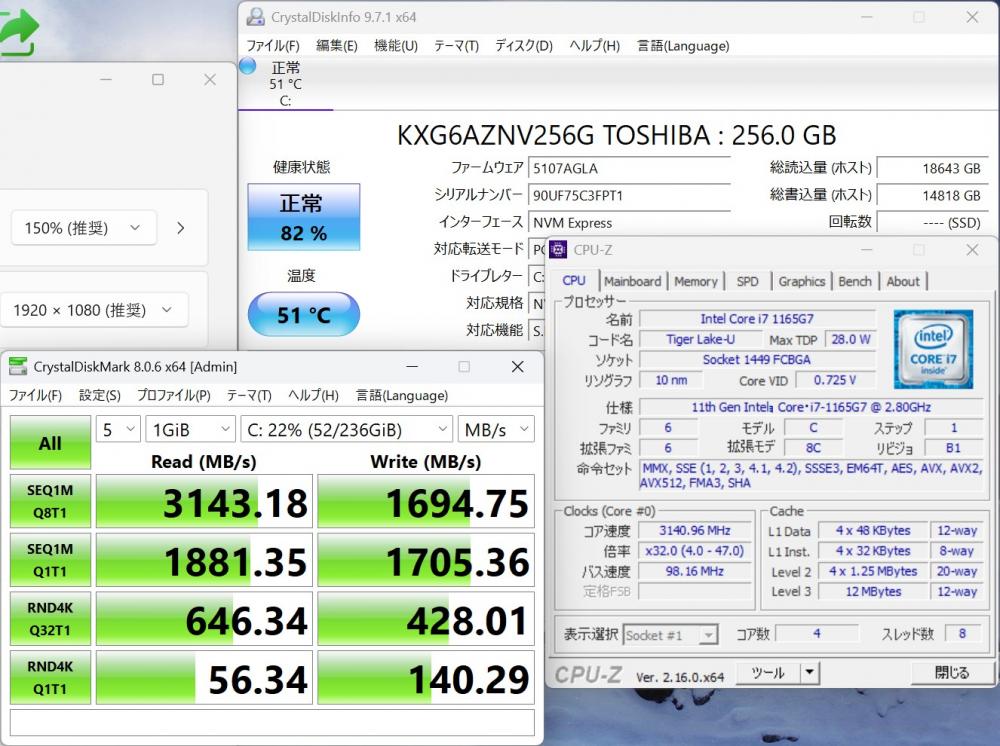The width and height of the screenshot is (1000, 746).
Task: Click the firmware field 5107AGLA
Action: (x=629, y=168)
